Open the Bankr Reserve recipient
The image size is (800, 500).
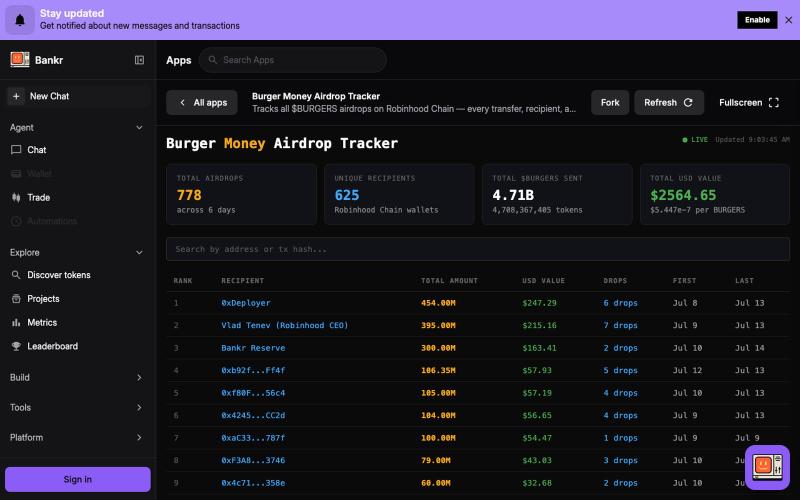point(253,348)
